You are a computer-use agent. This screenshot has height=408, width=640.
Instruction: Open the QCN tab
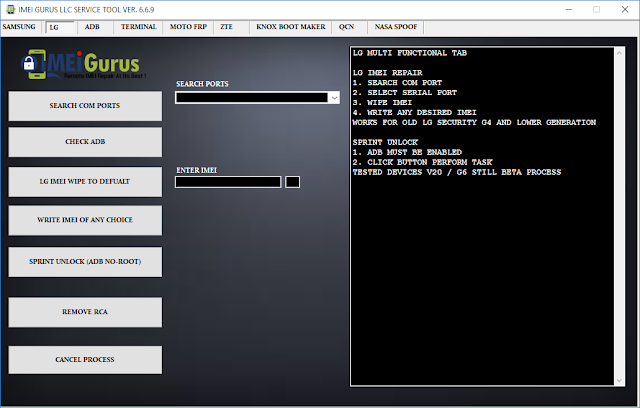(x=346, y=27)
